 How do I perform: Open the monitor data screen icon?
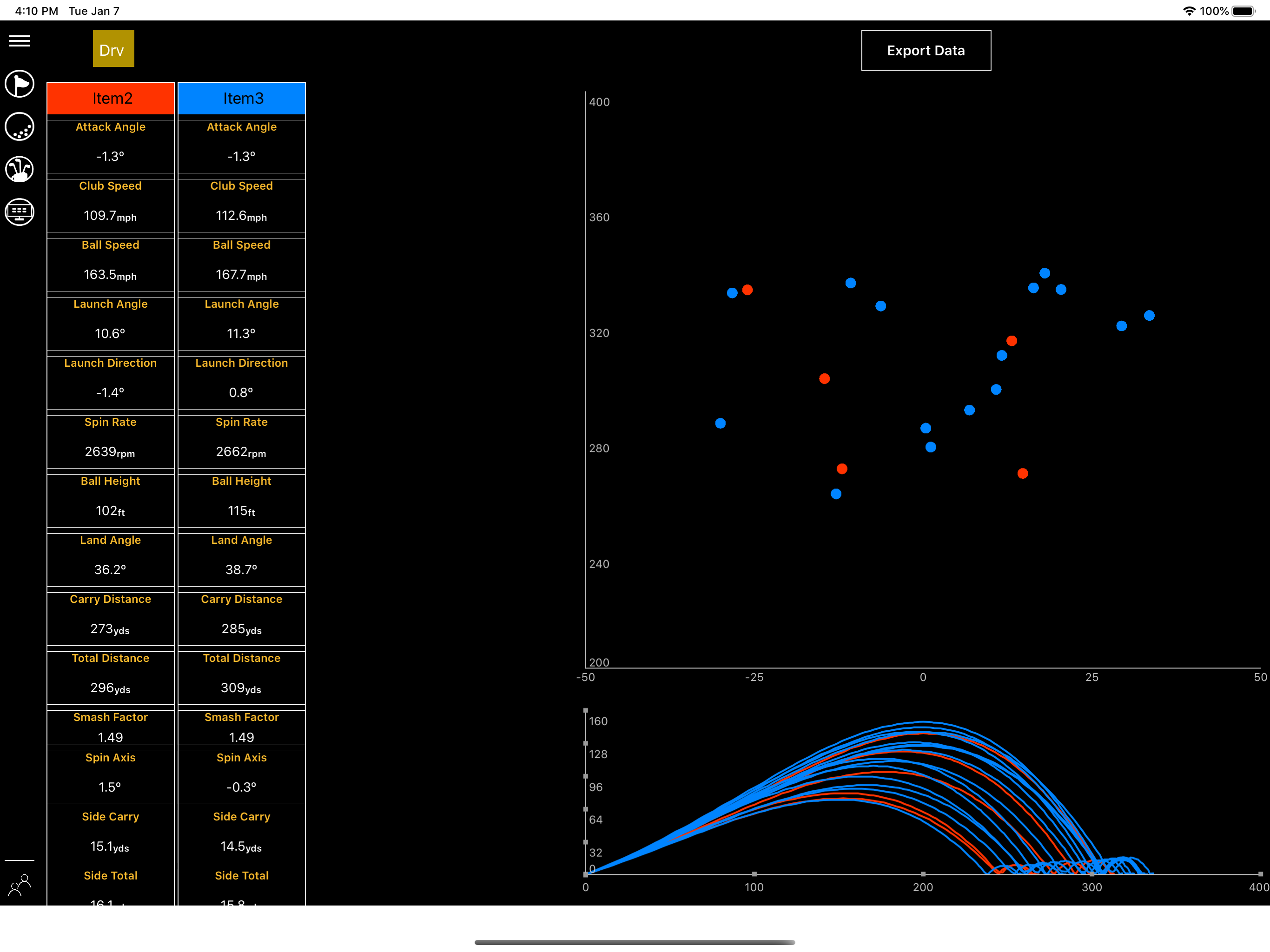point(20,212)
